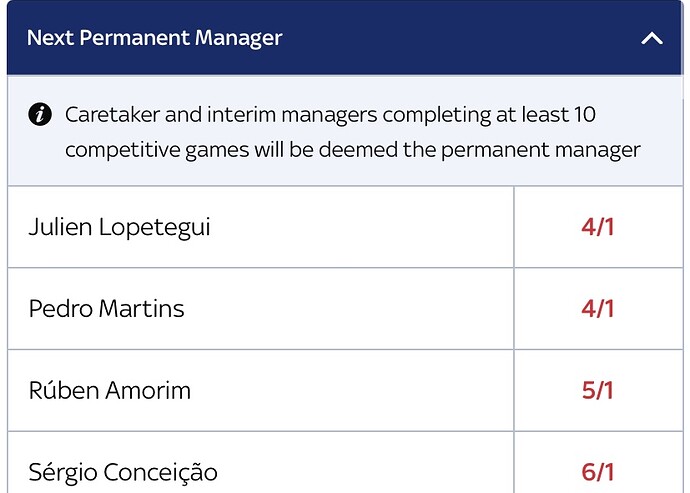
Task: Click the empty space right of Sérgio Conceição
Action: pyautogui.click(x=365, y=463)
